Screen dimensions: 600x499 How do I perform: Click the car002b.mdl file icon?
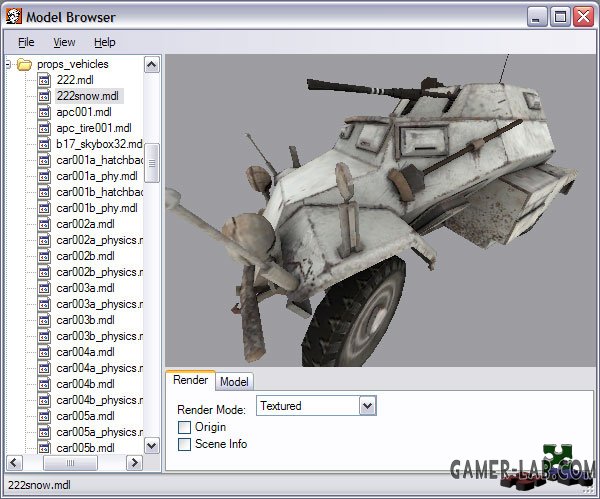click(x=44, y=256)
